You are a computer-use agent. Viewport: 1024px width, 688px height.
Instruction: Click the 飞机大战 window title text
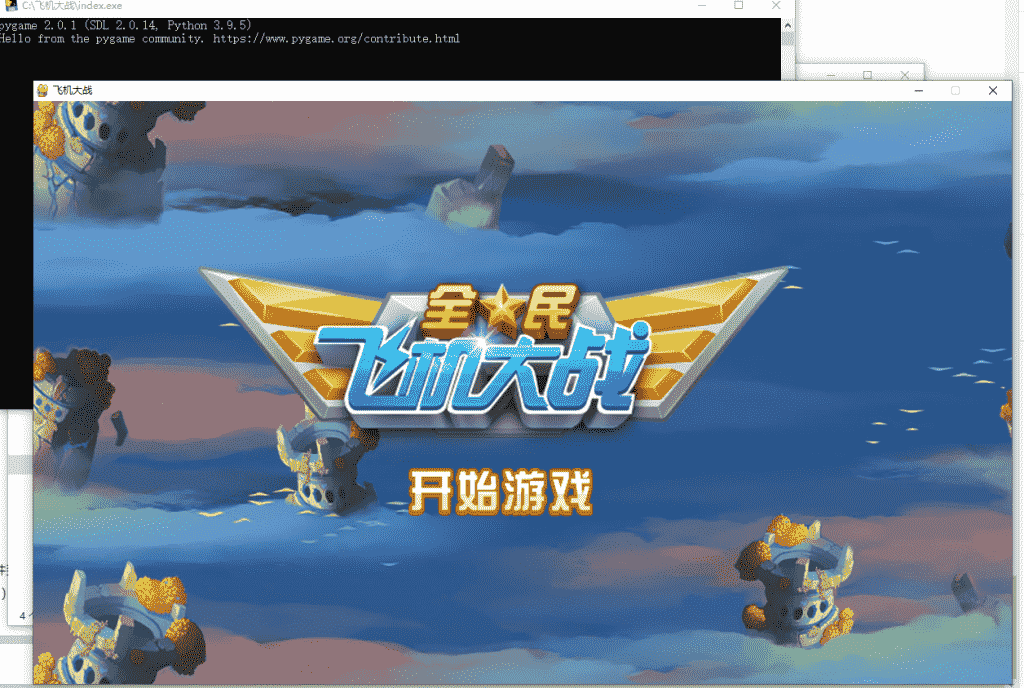(x=72, y=90)
